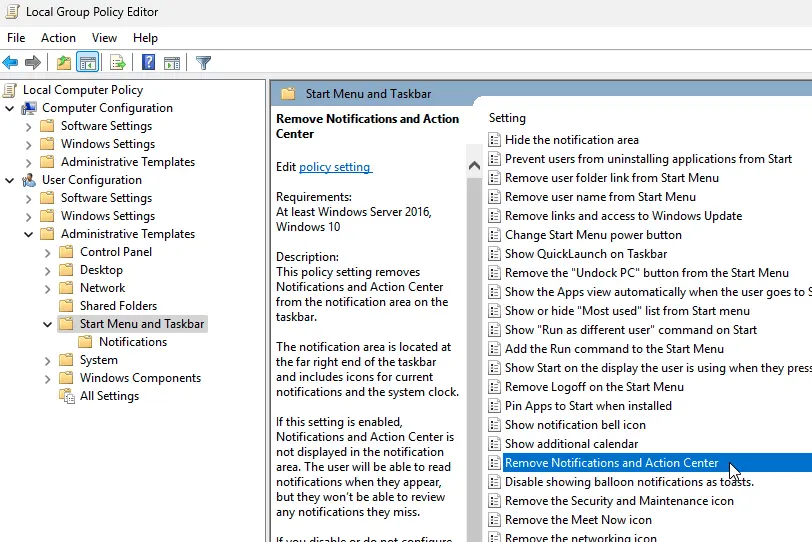Expand the Control Panel tree node
The width and height of the screenshot is (812, 542).
click(48, 252)
